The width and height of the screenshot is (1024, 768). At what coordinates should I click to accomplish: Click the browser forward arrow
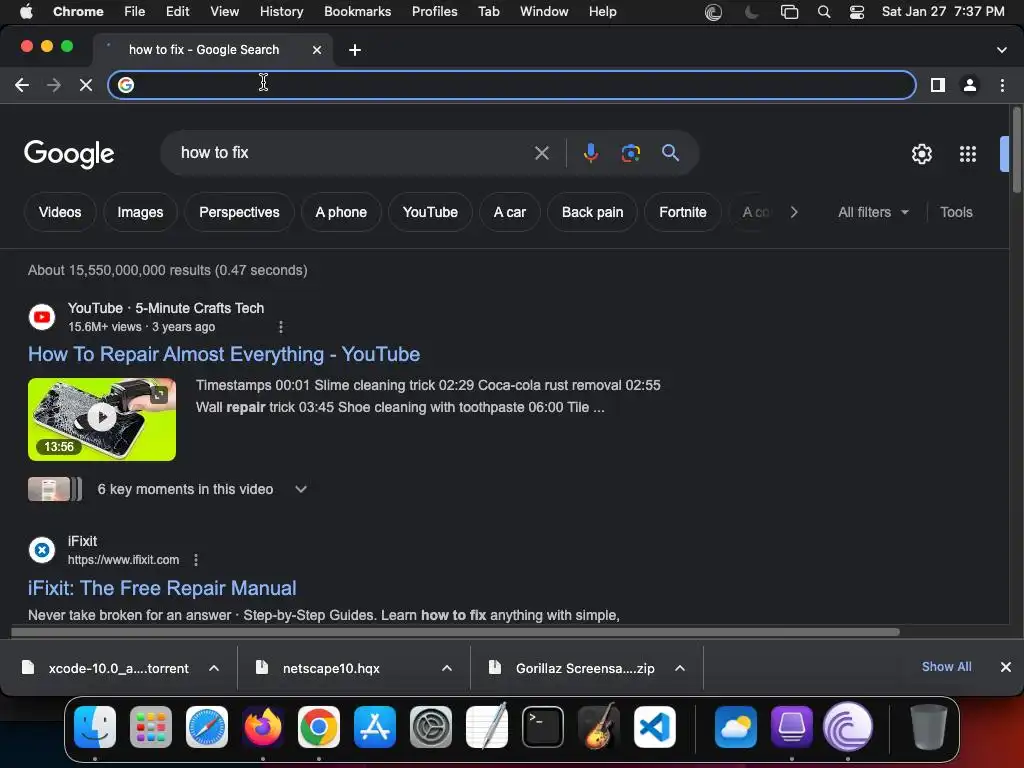coord(54,85)
